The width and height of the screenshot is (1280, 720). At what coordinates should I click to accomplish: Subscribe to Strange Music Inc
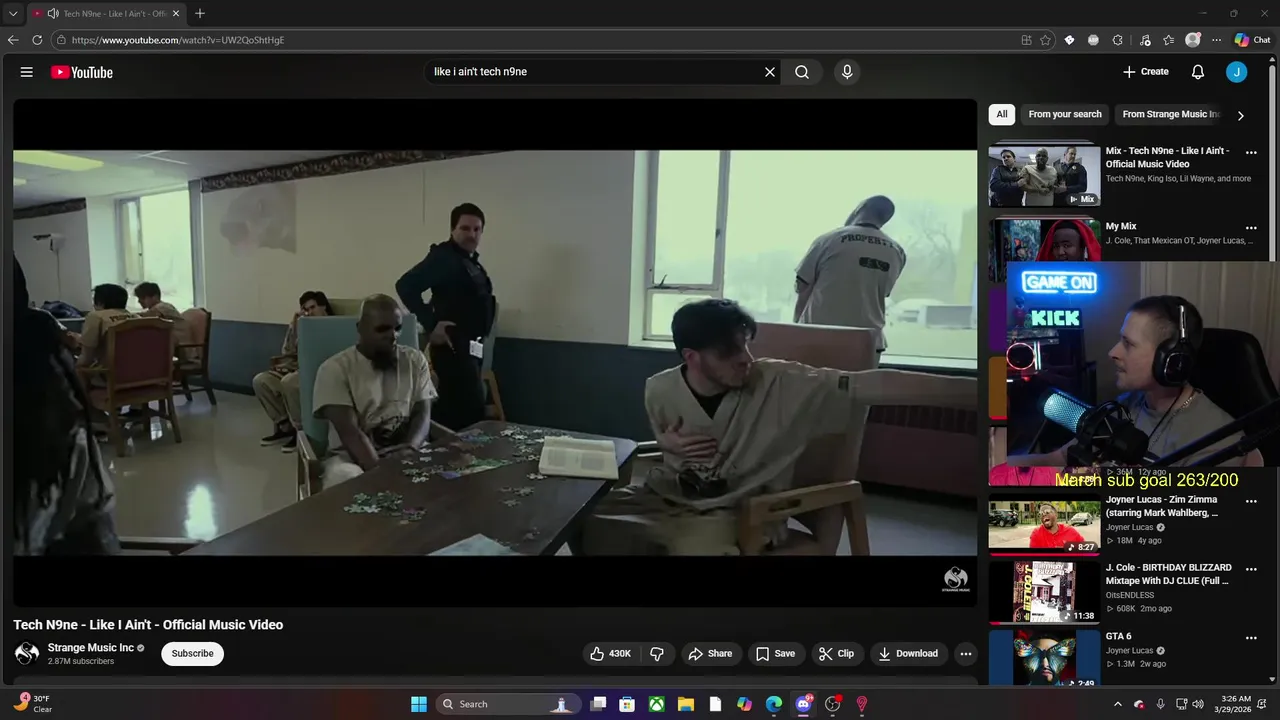pyautogui.click(x=192, y=654)
